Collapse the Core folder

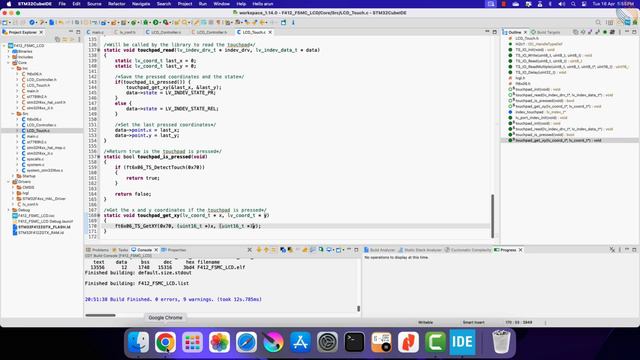(9, 63)
